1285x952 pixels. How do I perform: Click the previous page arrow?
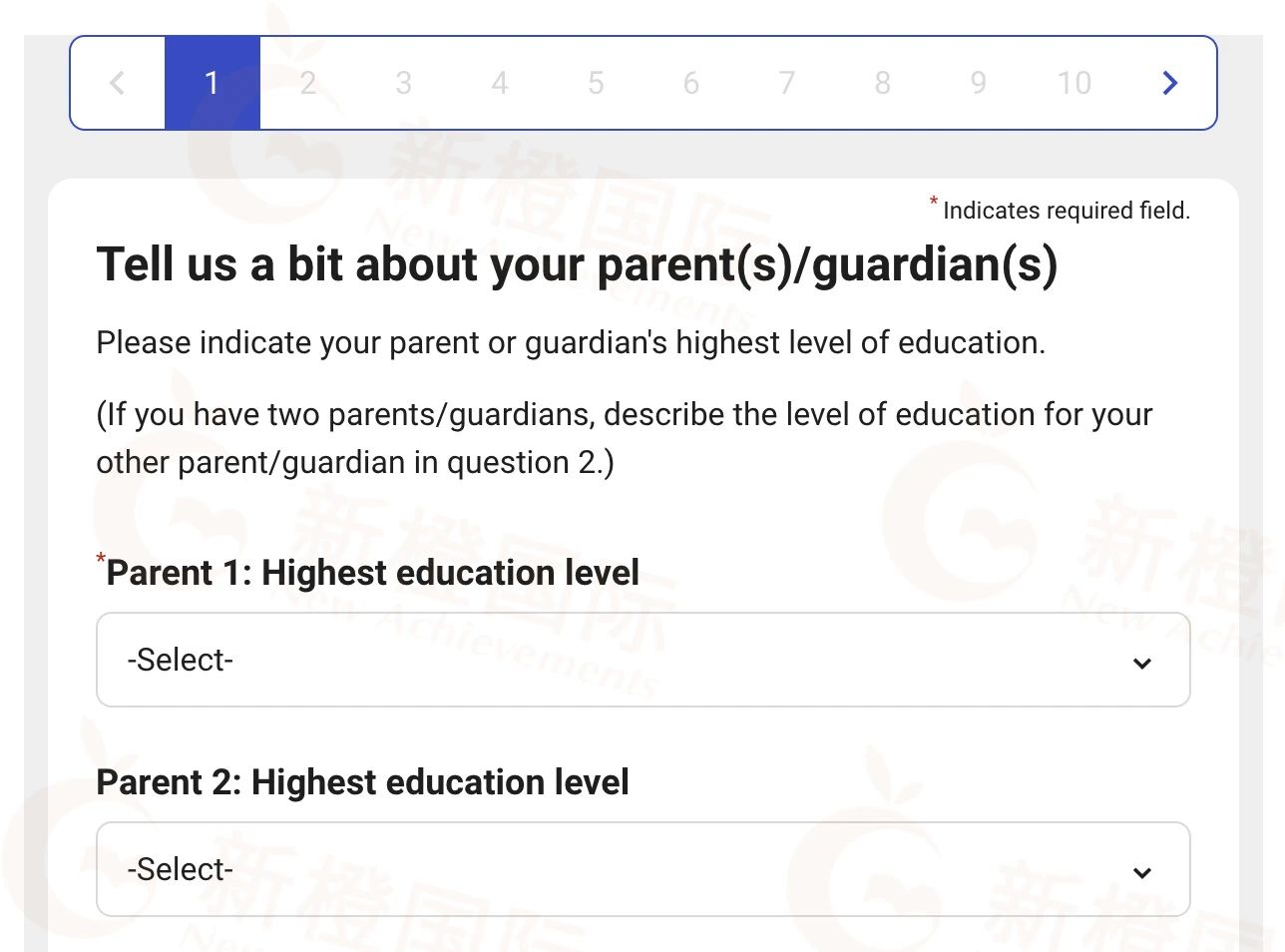point(117,83)
